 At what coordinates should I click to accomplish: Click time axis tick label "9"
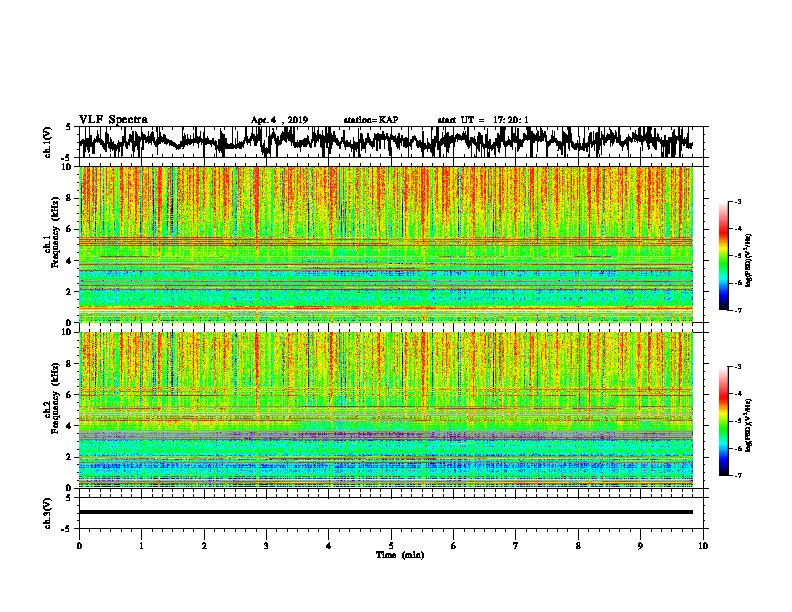point(640,546)
